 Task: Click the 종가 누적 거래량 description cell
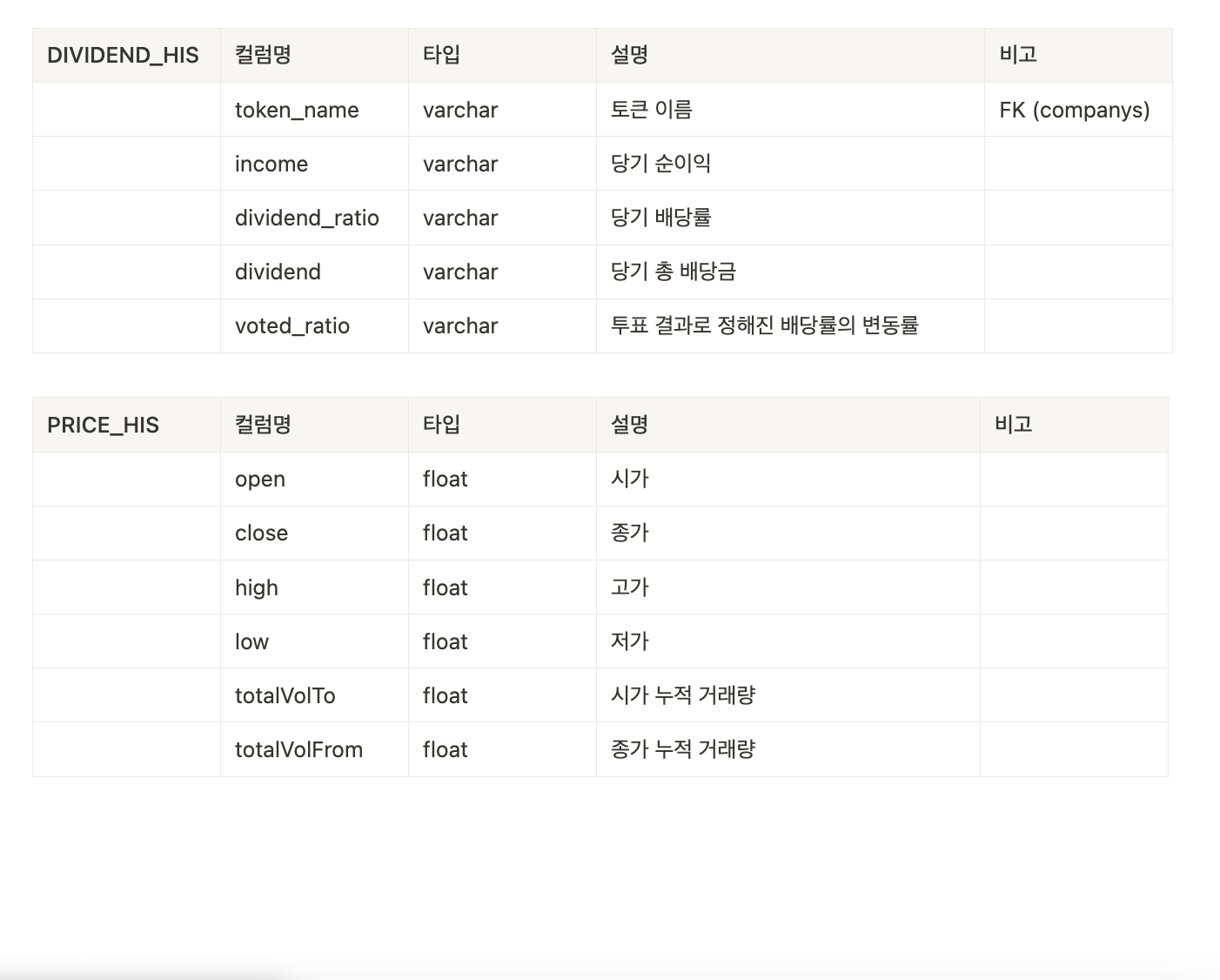(x=788, y=749)
